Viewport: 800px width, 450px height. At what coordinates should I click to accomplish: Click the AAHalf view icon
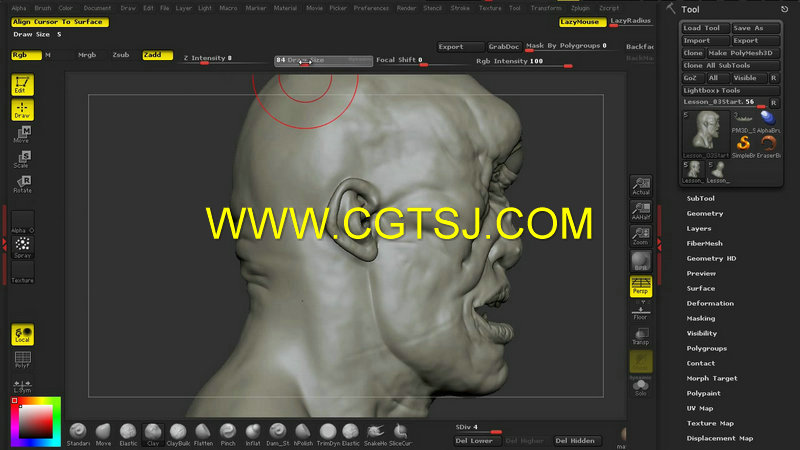tap(641, 211)
